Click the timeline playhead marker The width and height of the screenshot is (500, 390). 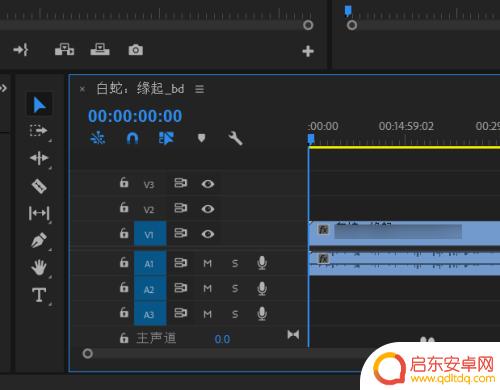click(311, 139)
